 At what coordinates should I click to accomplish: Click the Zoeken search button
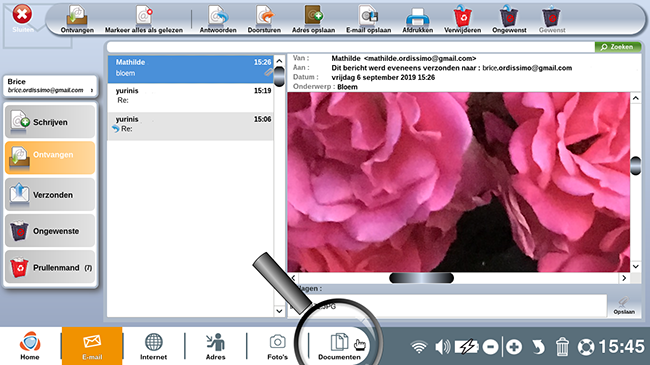click(x=618, y=47)
